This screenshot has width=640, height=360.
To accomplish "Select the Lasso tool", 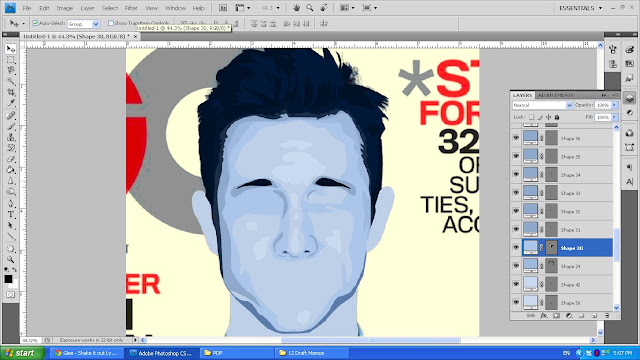I will click(x=11, y=71).
